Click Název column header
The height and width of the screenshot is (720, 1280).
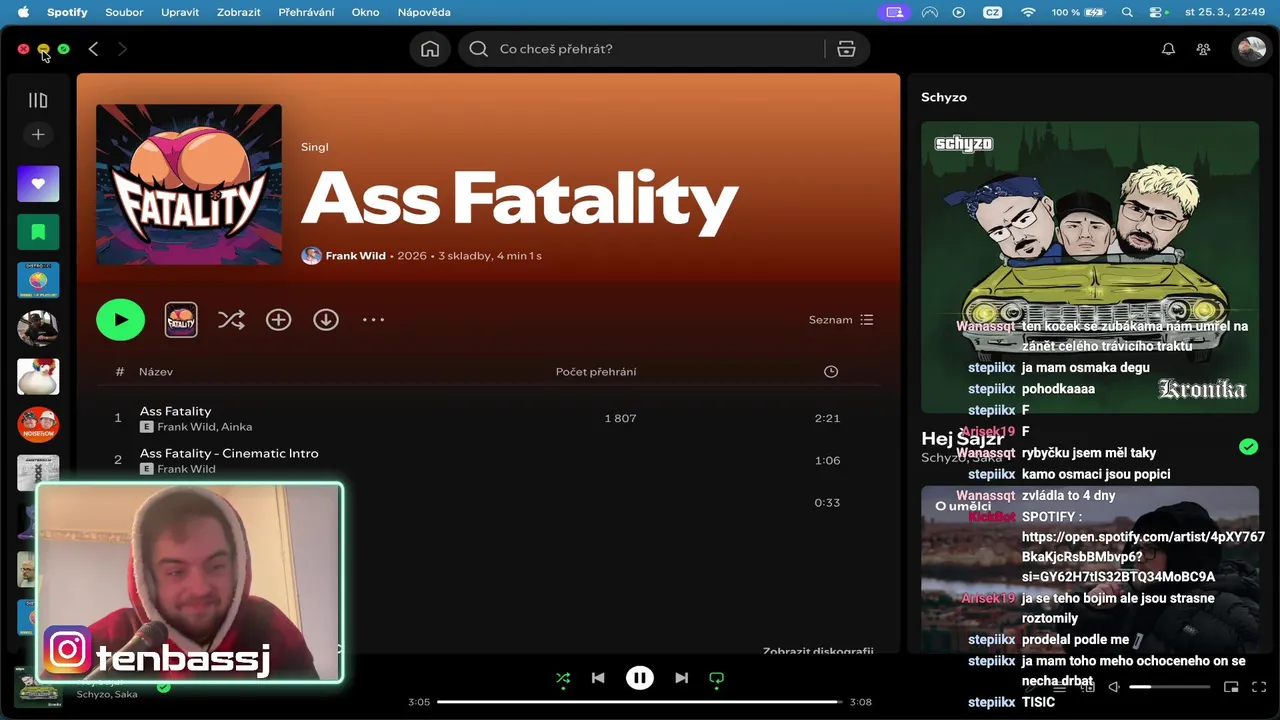156,372
